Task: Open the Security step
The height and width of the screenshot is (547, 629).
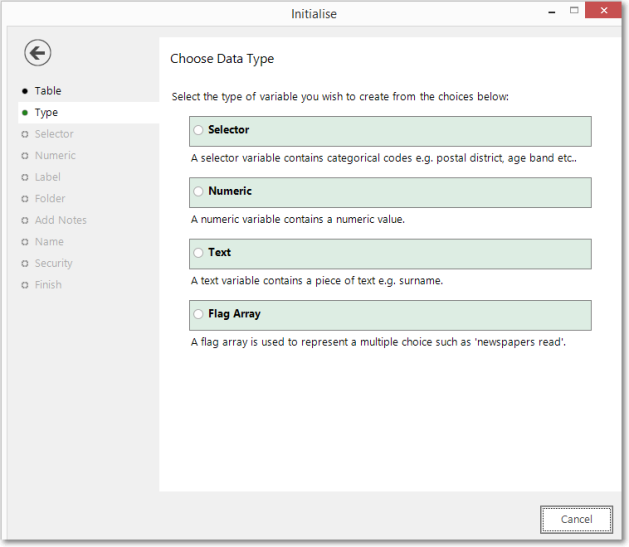Action: click(53, 263)
